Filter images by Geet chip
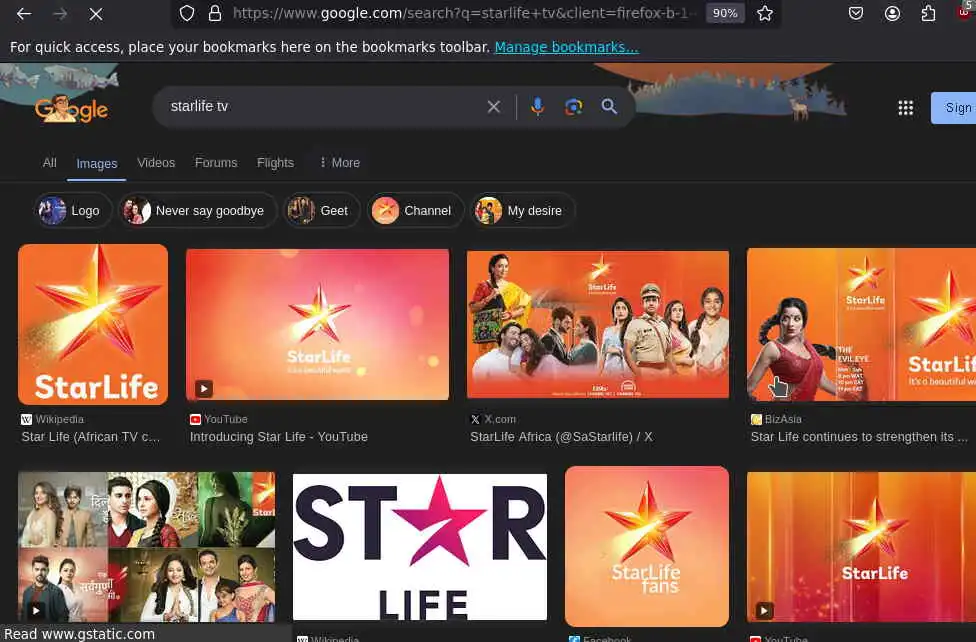Image resolution: width=976 pixels, height=642 pixels. click(x=321, y=210)
